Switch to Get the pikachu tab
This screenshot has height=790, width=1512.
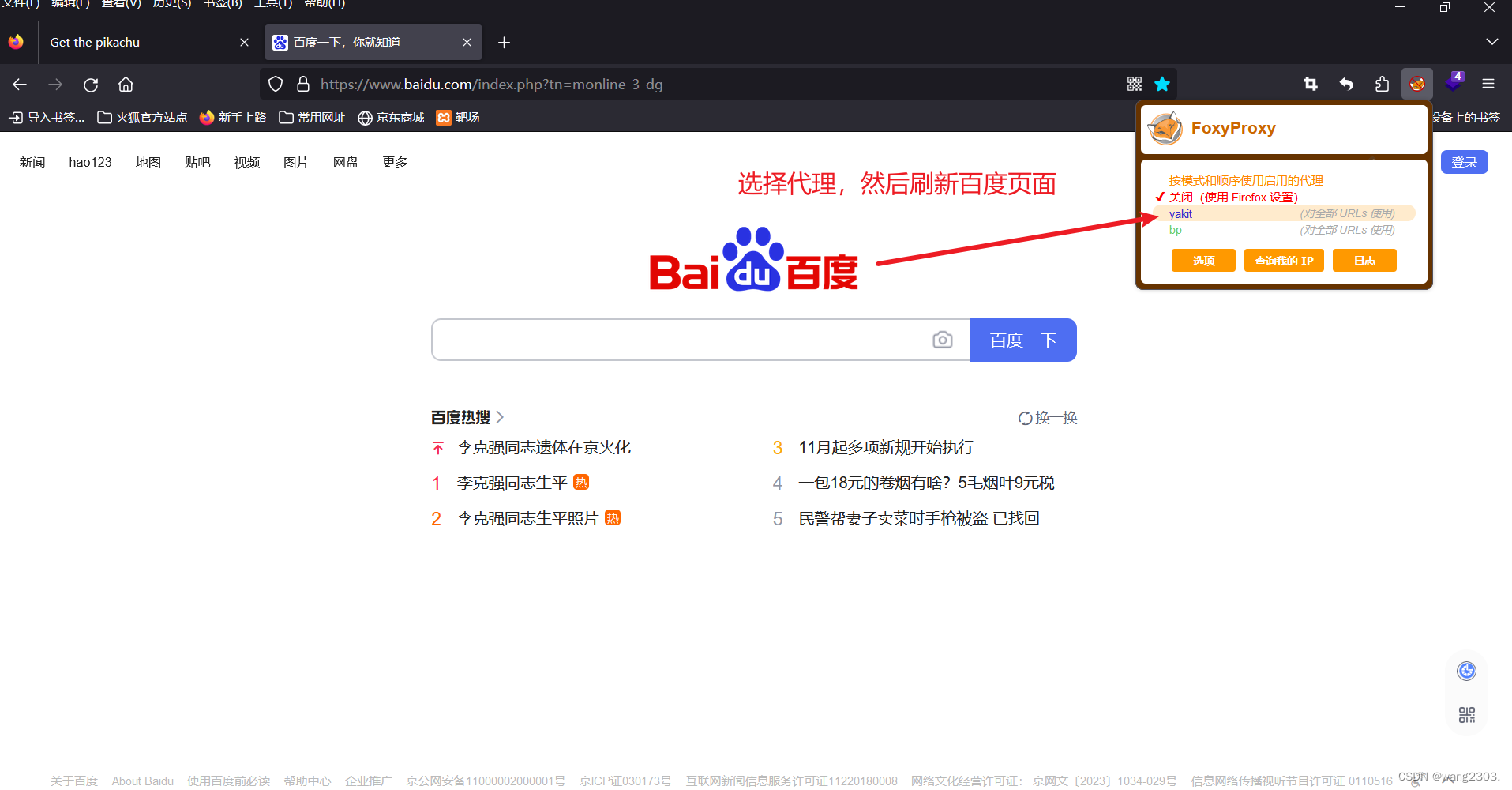[x=141, y=43]
